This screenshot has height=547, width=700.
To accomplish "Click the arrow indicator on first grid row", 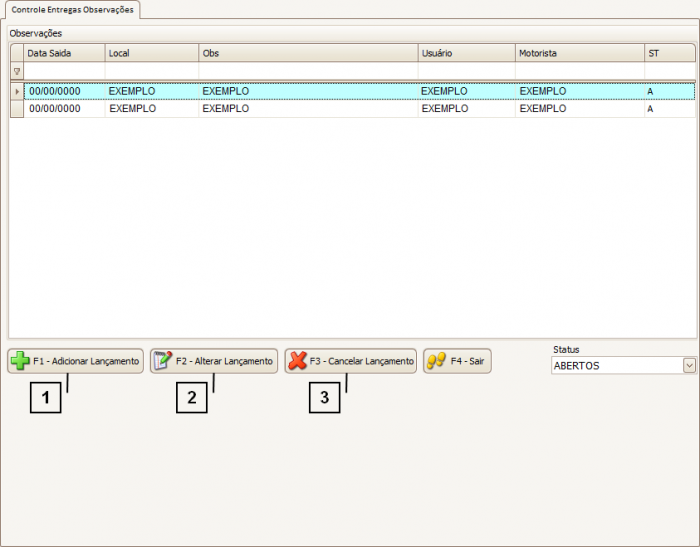I will click(x=16, y=91).
